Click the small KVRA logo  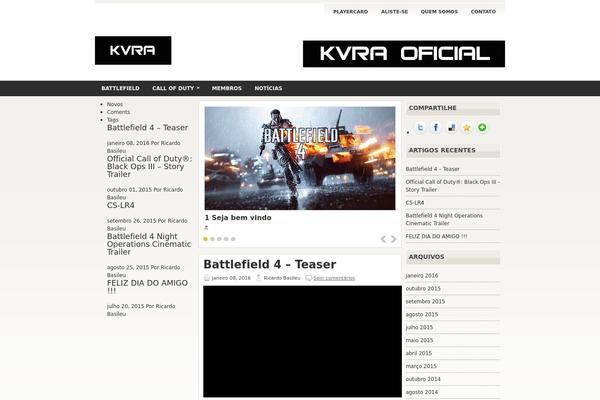[x=133, y=51]
